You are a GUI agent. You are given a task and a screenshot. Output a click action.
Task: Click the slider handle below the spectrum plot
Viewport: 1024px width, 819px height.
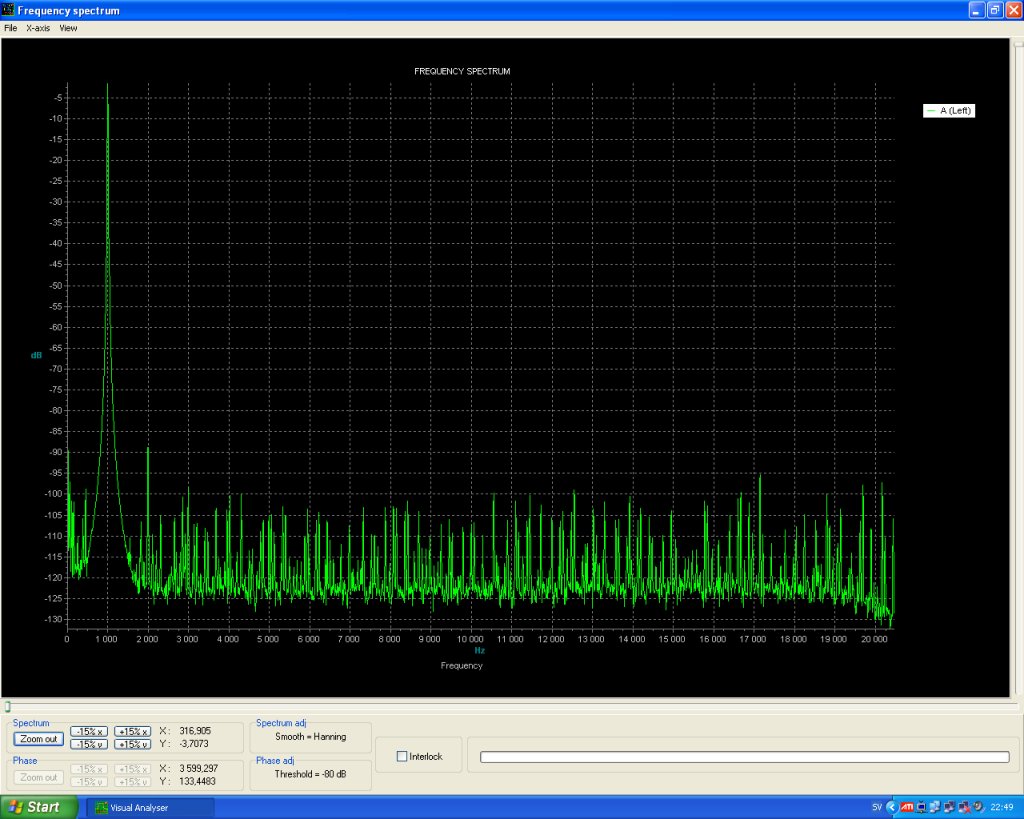[7, 707]
